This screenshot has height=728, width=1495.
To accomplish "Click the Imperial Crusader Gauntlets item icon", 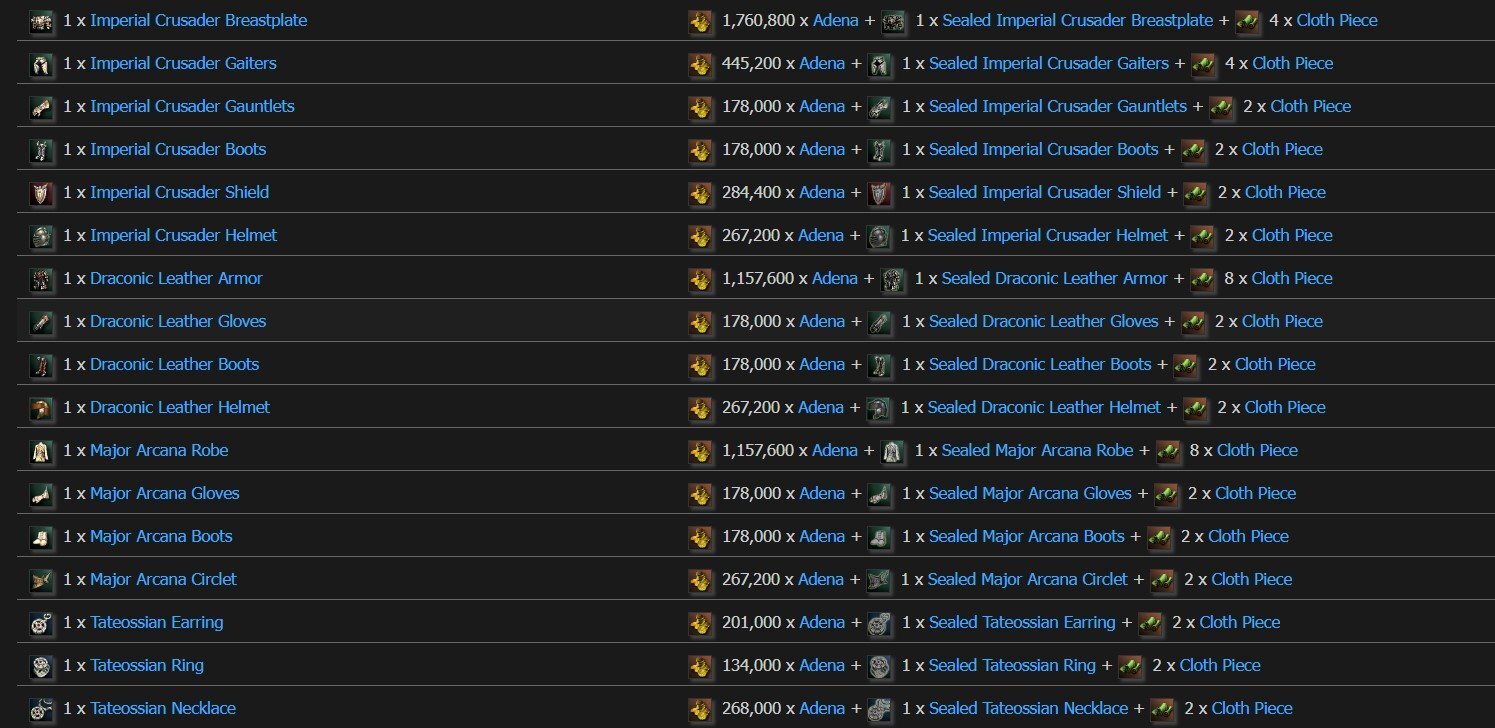I will pyautogui.click(x=41, y=107).
